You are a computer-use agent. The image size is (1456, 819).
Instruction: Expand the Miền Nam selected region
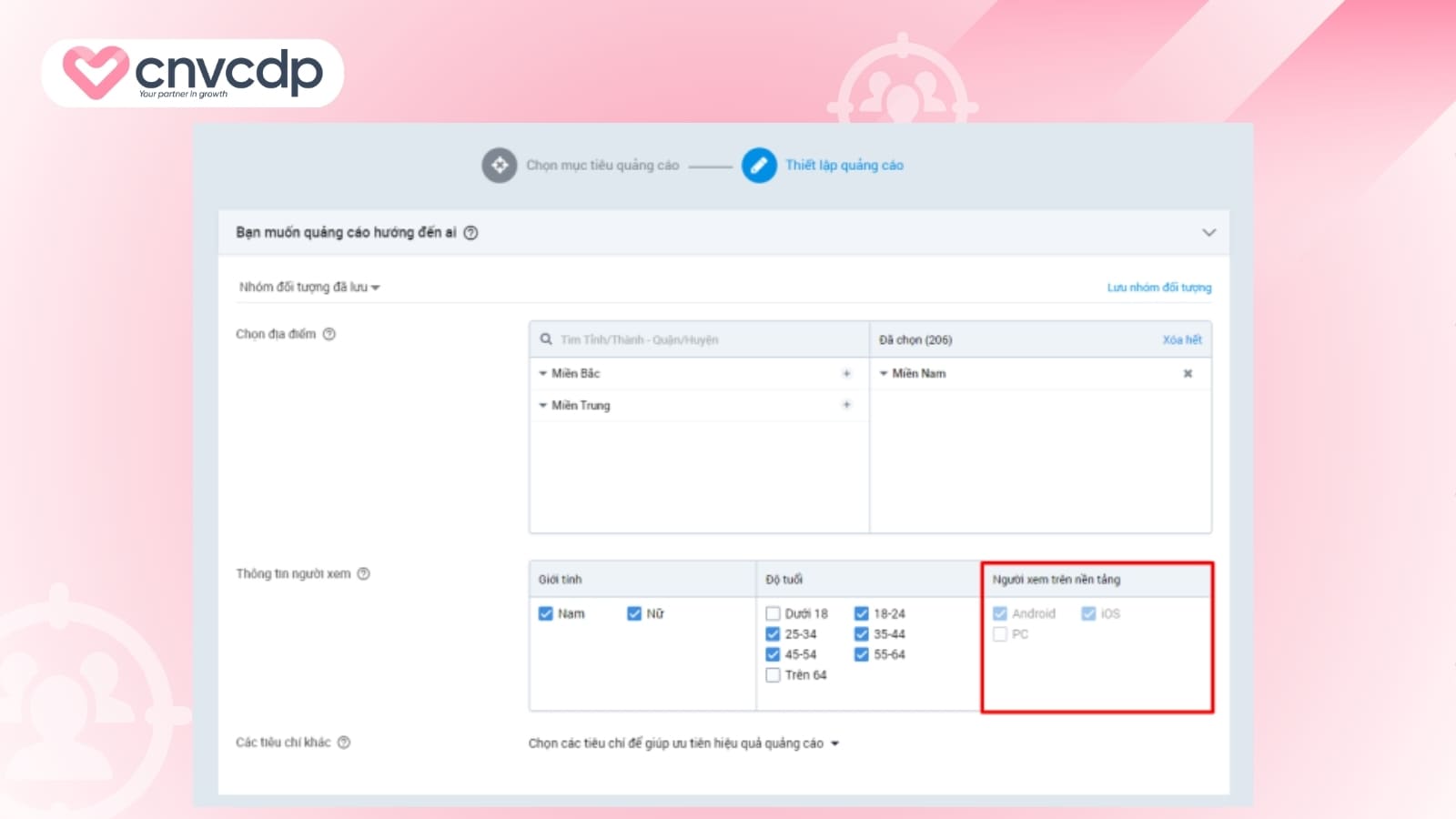point(884,374)
